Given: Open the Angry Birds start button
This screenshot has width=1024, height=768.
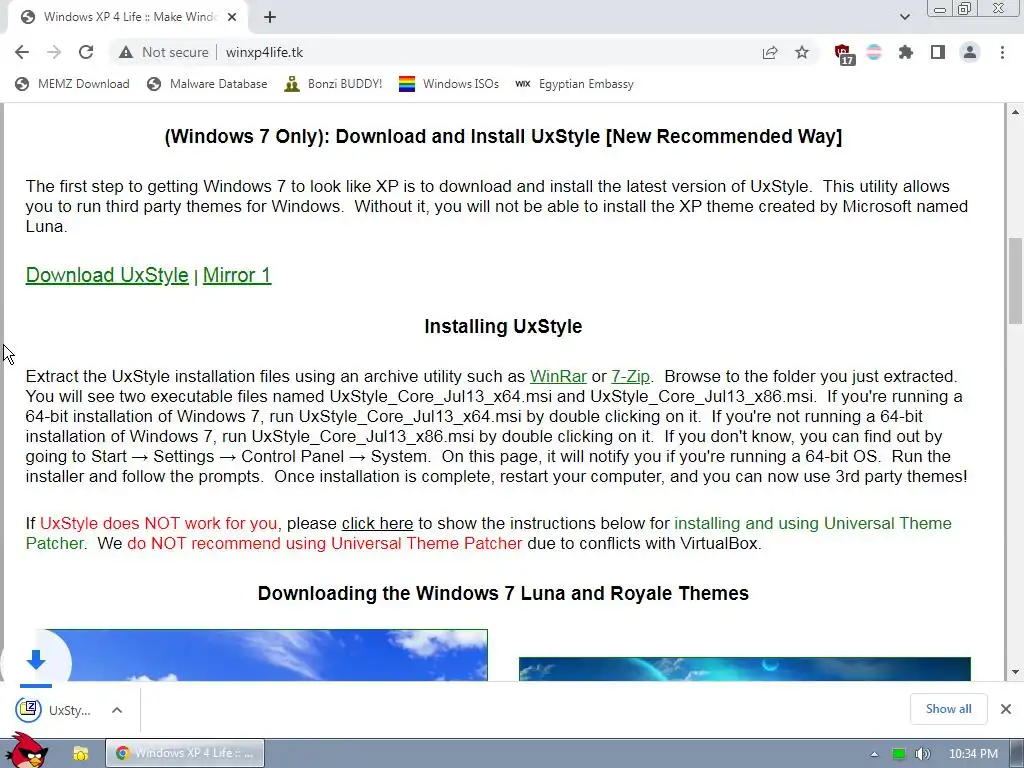Looking at the screenshot, I should pyautogui.click(x=25, y=750).
